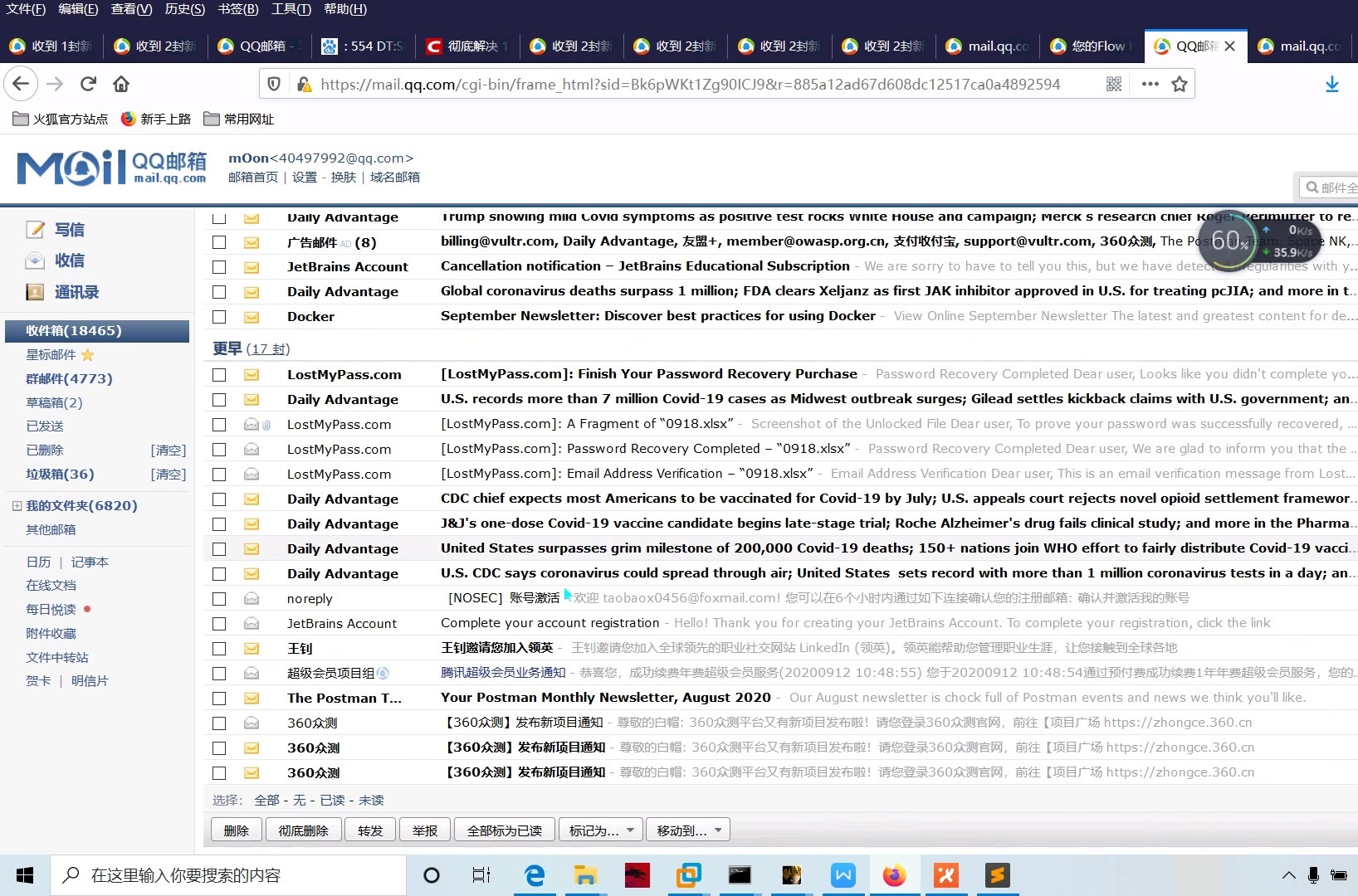The image size is (1358, 896).
Task: Clear the 已删除 folder with 清空
Action: [x=169, y=450]
